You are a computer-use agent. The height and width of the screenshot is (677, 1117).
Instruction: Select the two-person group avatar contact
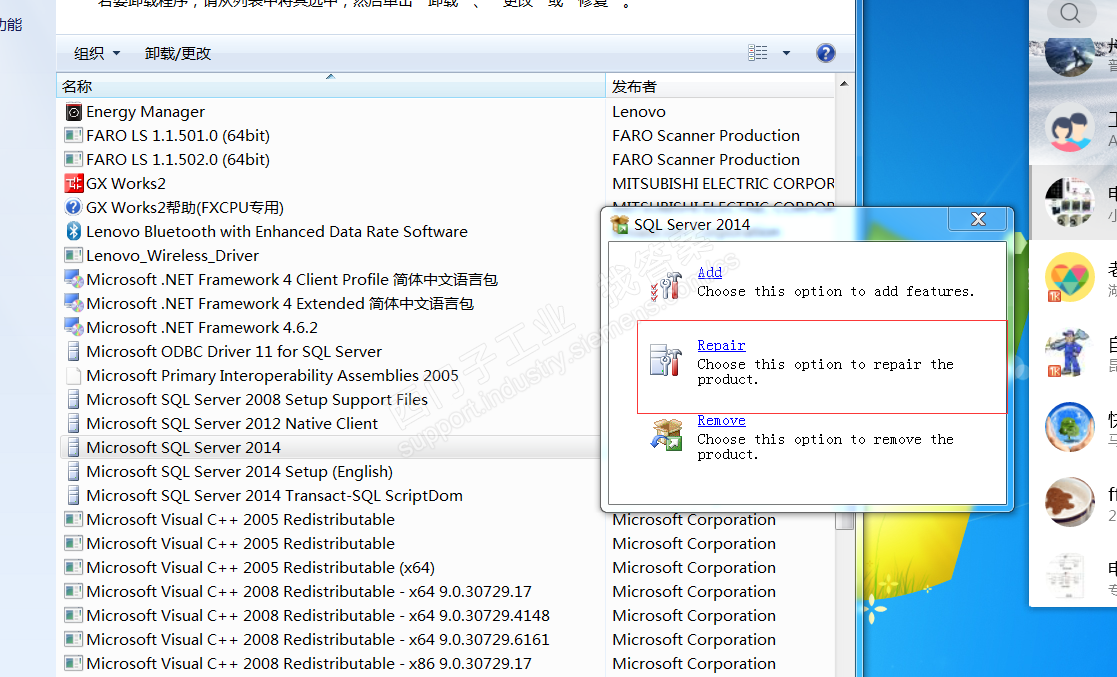[x=1069, y=128]
